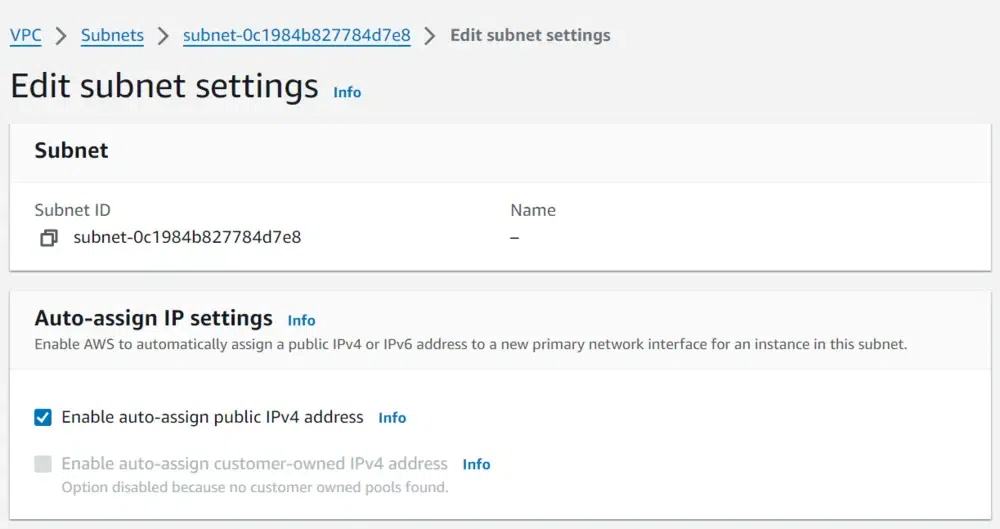Go to the VPC breadcrumb link
Screen dimensions: 1000x529
point(26,36)
